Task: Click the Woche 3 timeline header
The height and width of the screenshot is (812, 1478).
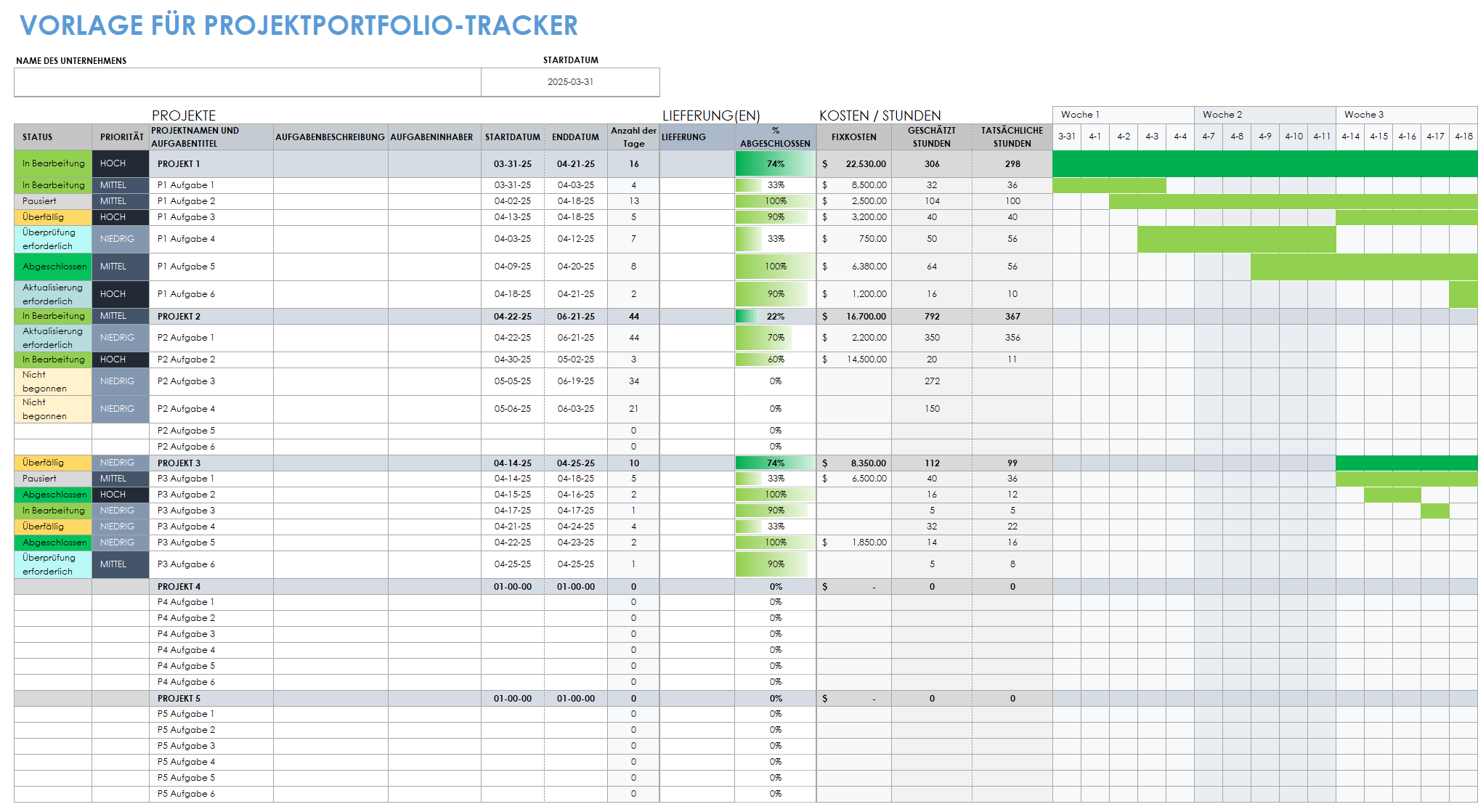Action: (1407, 115)
